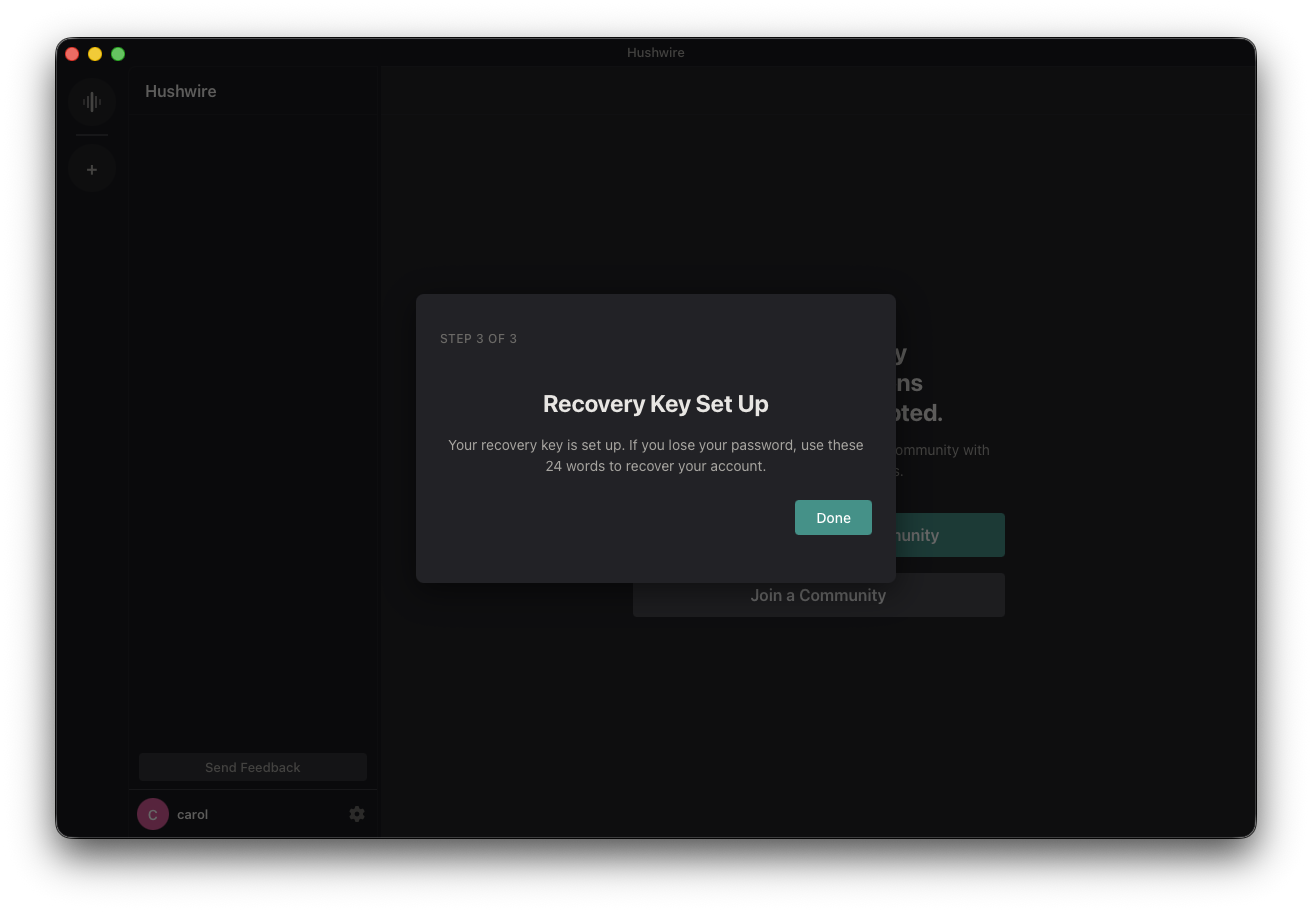
Task: Minimize the window with the yellow button
Action: click(95, 53)
